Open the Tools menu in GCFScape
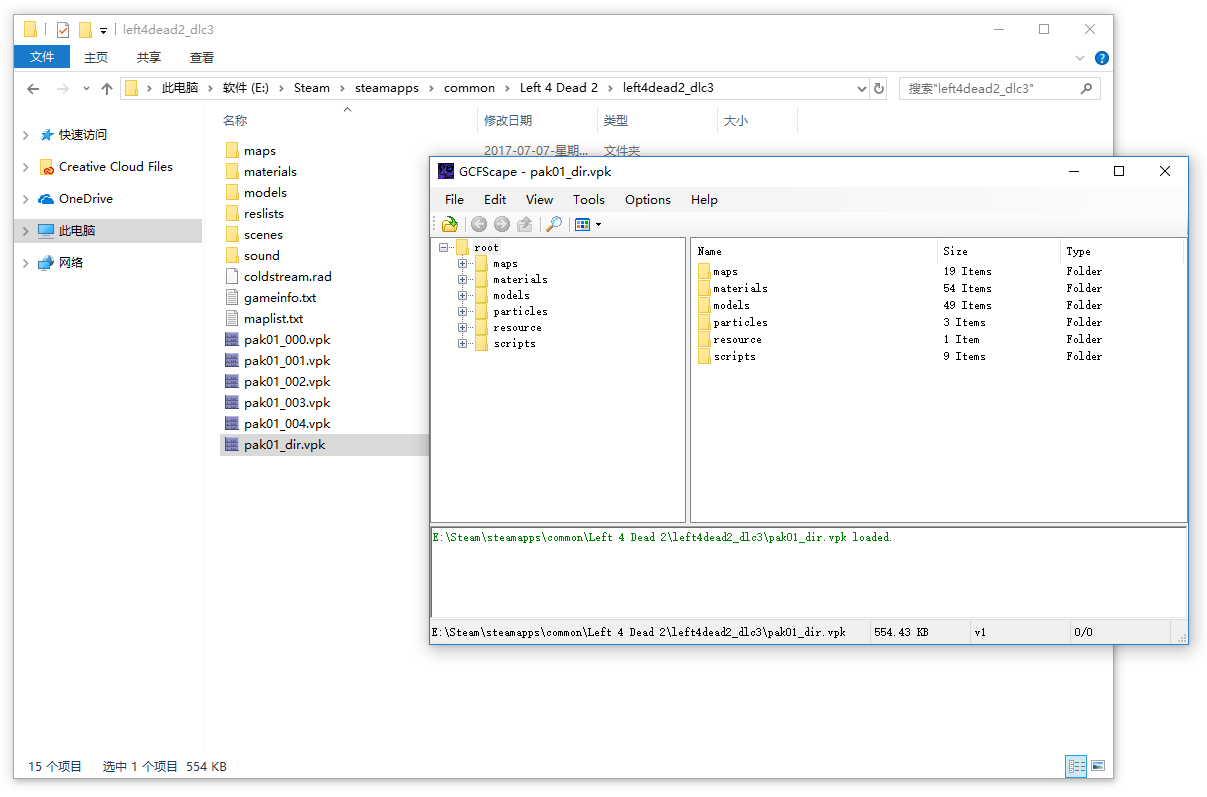This screenshot has width=1207, height=797. (589, 199)
